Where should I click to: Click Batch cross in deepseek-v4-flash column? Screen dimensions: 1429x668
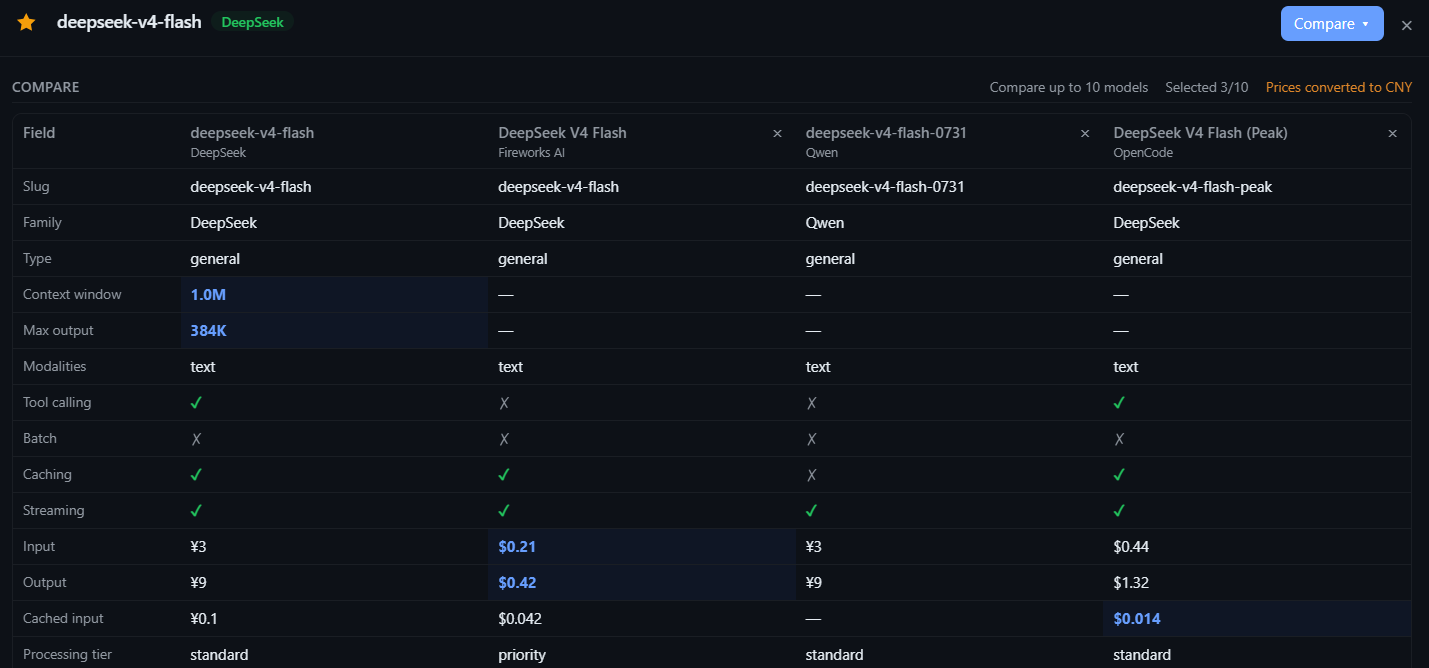pos(197,439)
